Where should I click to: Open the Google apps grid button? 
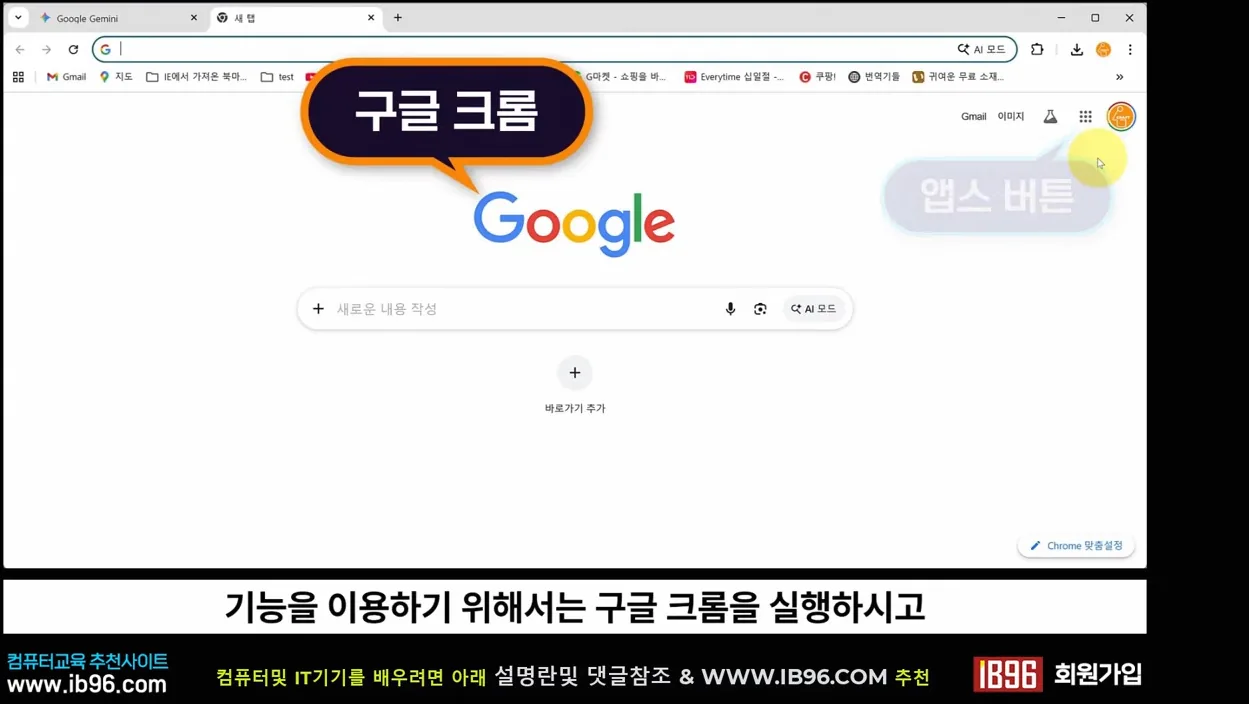1085,117
